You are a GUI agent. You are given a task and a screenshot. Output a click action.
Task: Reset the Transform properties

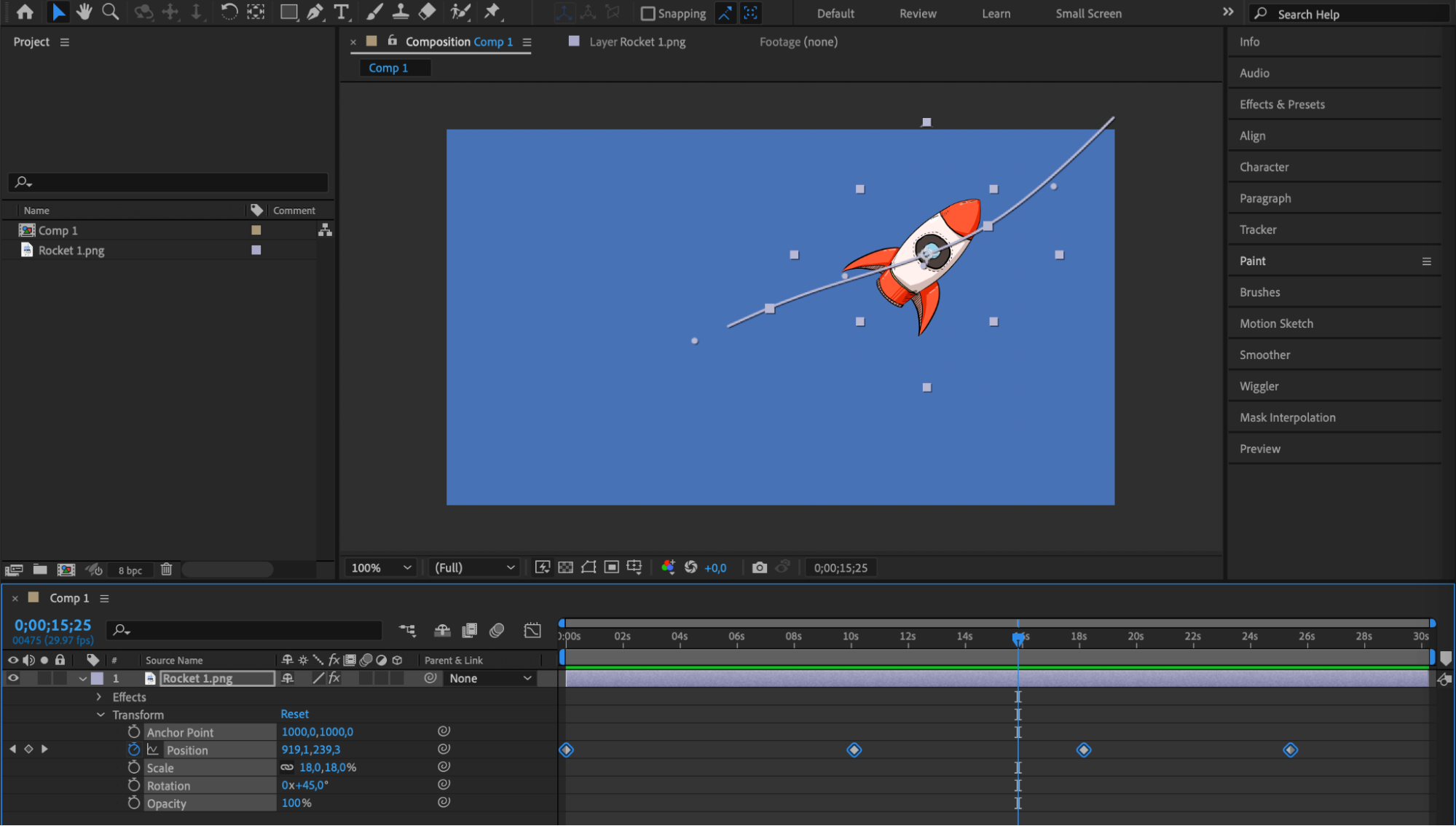(x=294, y=714)
